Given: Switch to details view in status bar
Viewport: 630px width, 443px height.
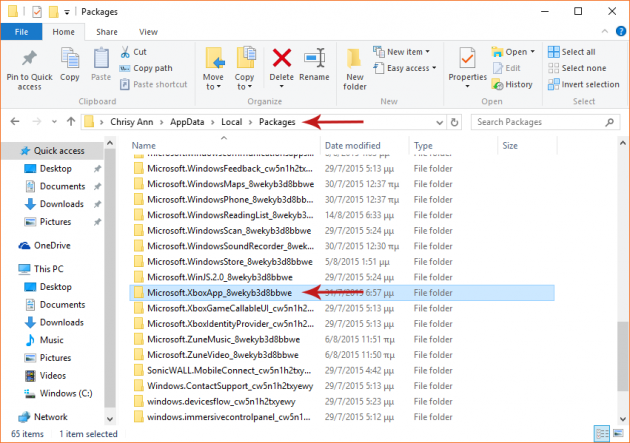Looking at the screenshot, I should point(600,434).
